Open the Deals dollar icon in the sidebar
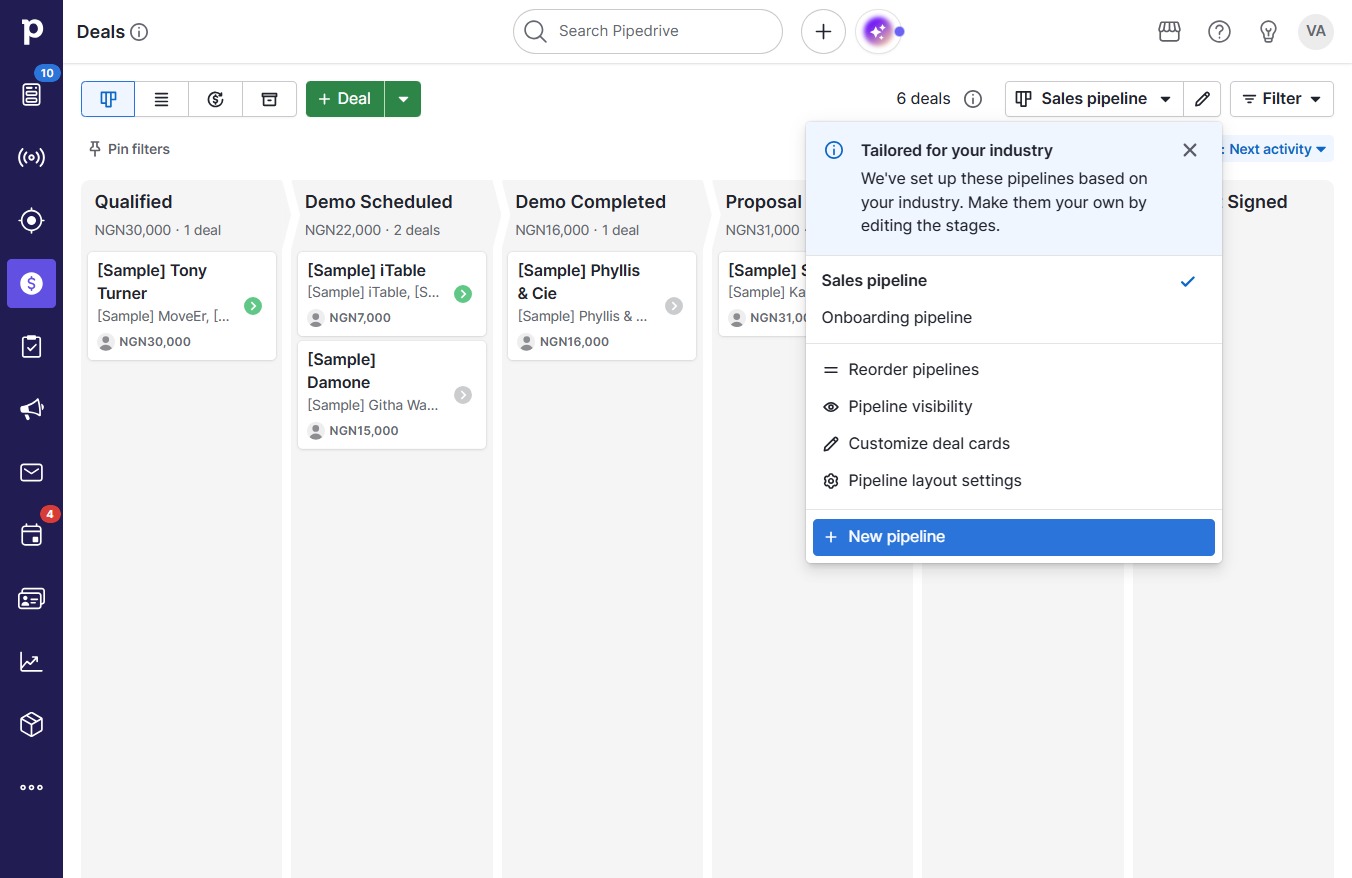 tap(31, 283)
